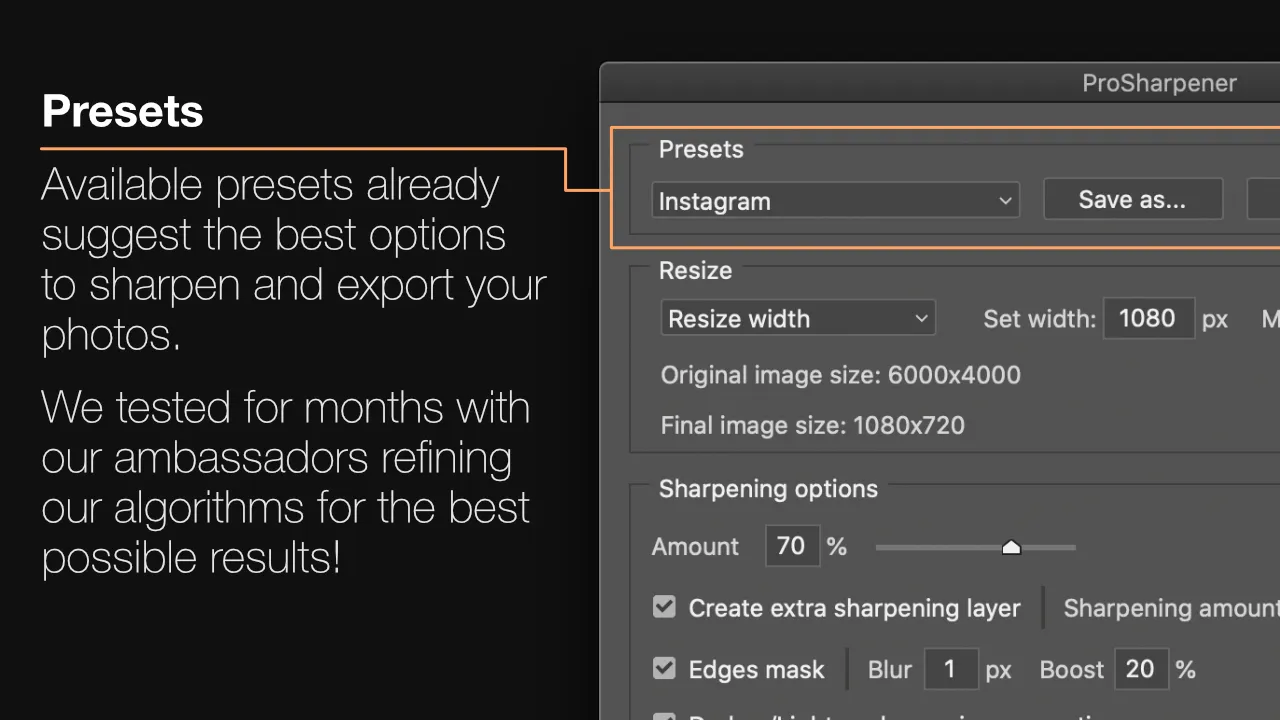Open the Resize width combo box
The image size is (1280, 720).
[x=798, y=318]
